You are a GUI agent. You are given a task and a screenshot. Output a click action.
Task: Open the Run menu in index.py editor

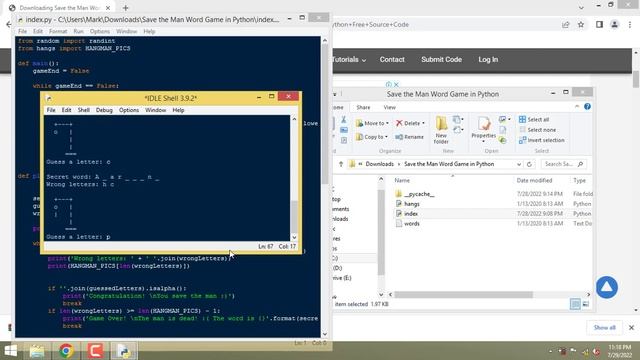(x=78, y=31)
